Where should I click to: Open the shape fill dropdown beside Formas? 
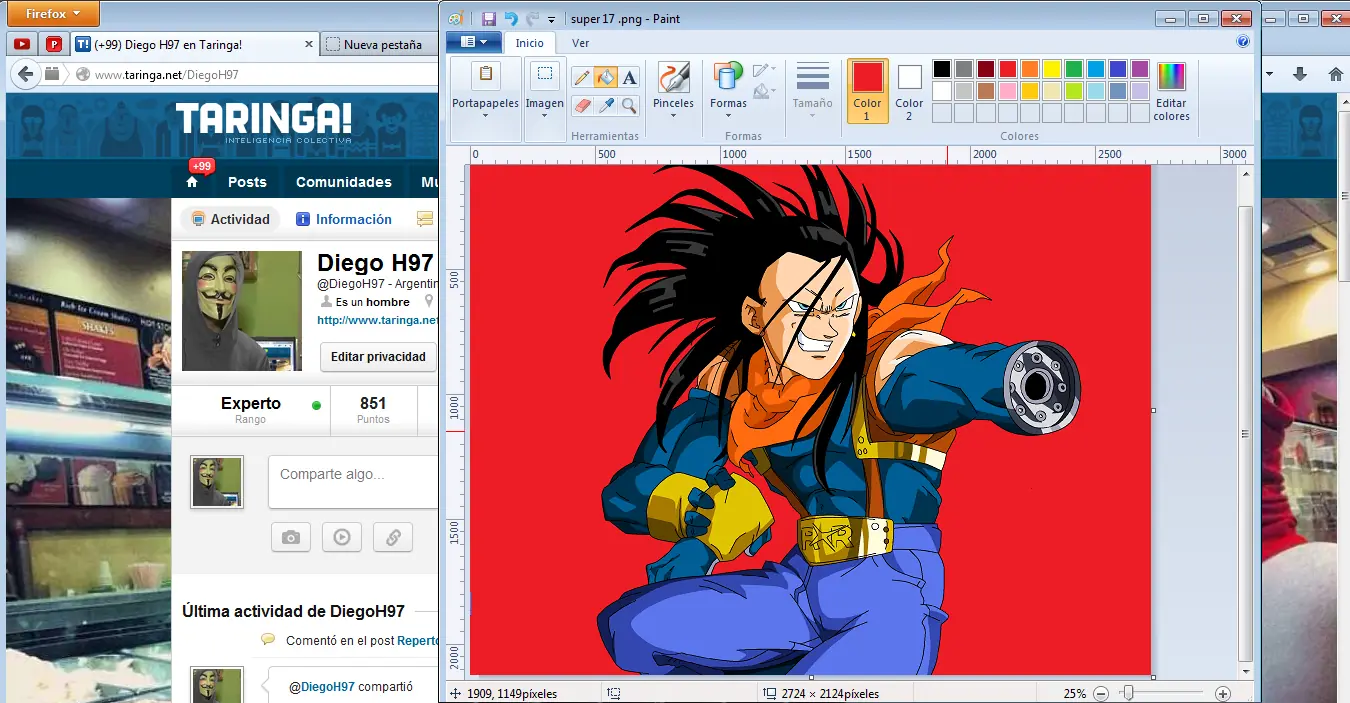tap(764, 92)
